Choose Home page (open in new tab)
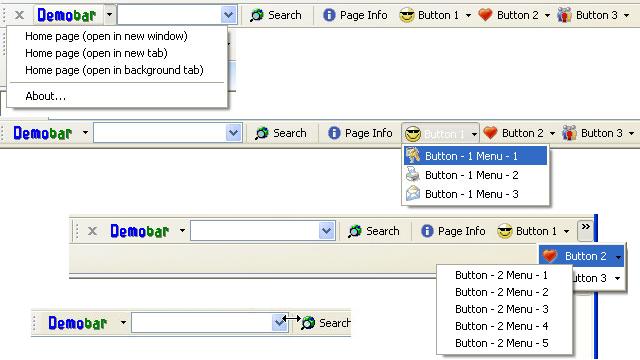Viewport: 640px width, 360px height. pyautogui.click(x=96, y=53)
